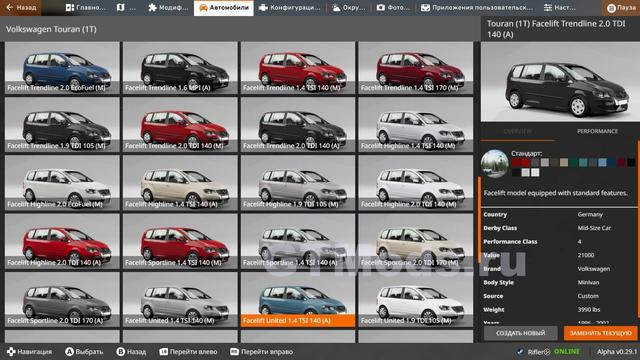Screen dimensions: 640x360
Task: Open the Настройки sliders tab
Action: click(x=560, y=7)
